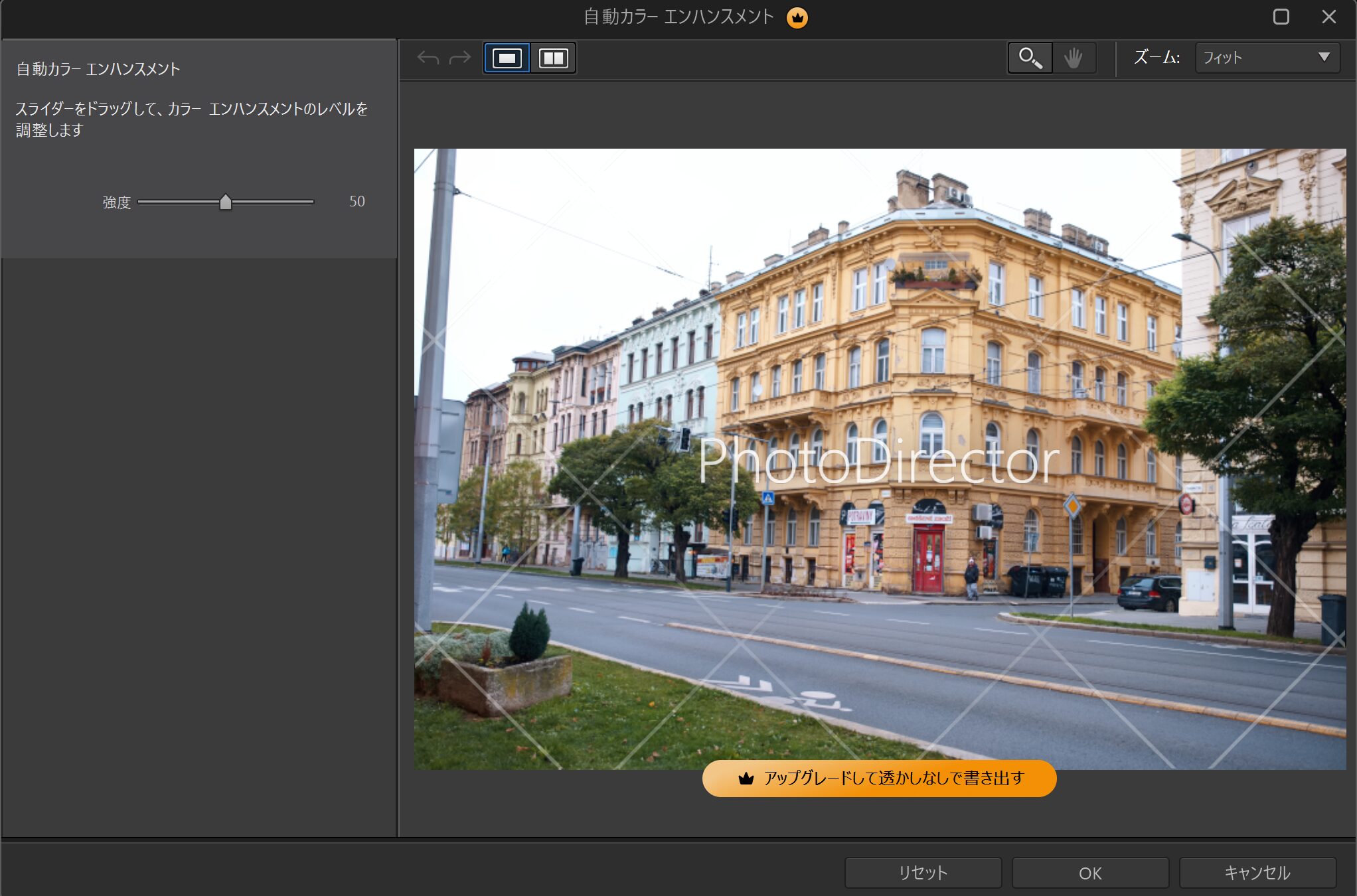Click the 強度 label

tap(117, 202)
